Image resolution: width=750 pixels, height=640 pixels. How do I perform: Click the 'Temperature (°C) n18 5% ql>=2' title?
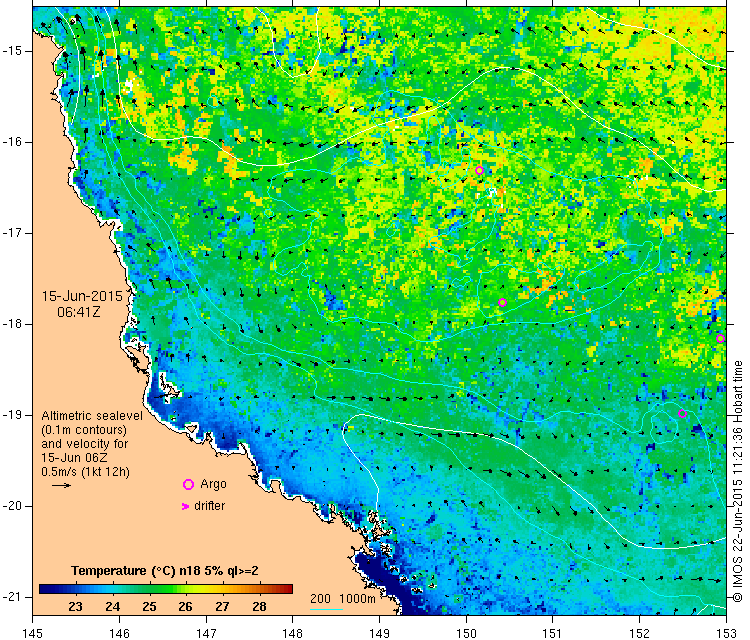point(165,571)
